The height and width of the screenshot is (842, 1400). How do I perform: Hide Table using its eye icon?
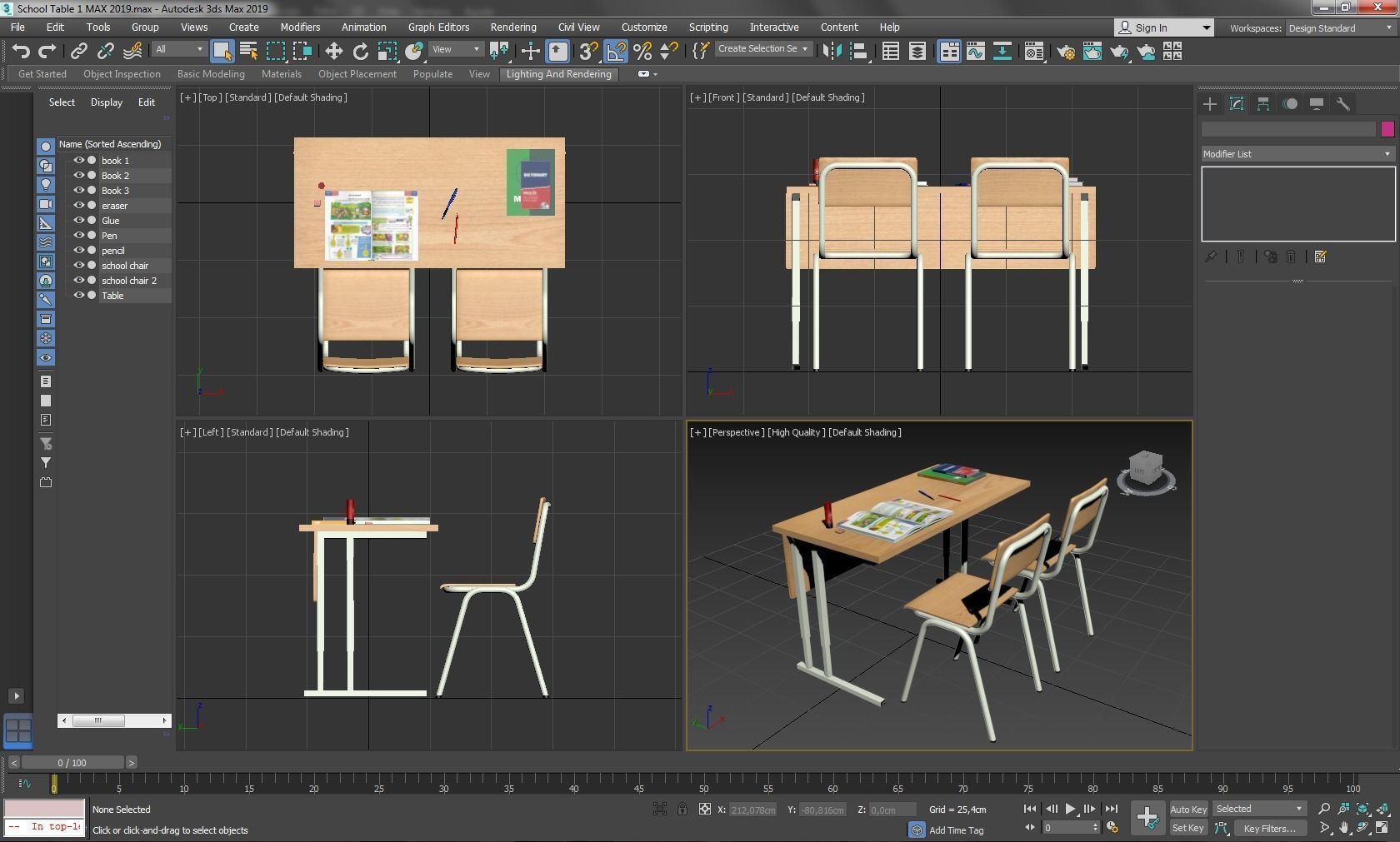(x=79, y=295)
